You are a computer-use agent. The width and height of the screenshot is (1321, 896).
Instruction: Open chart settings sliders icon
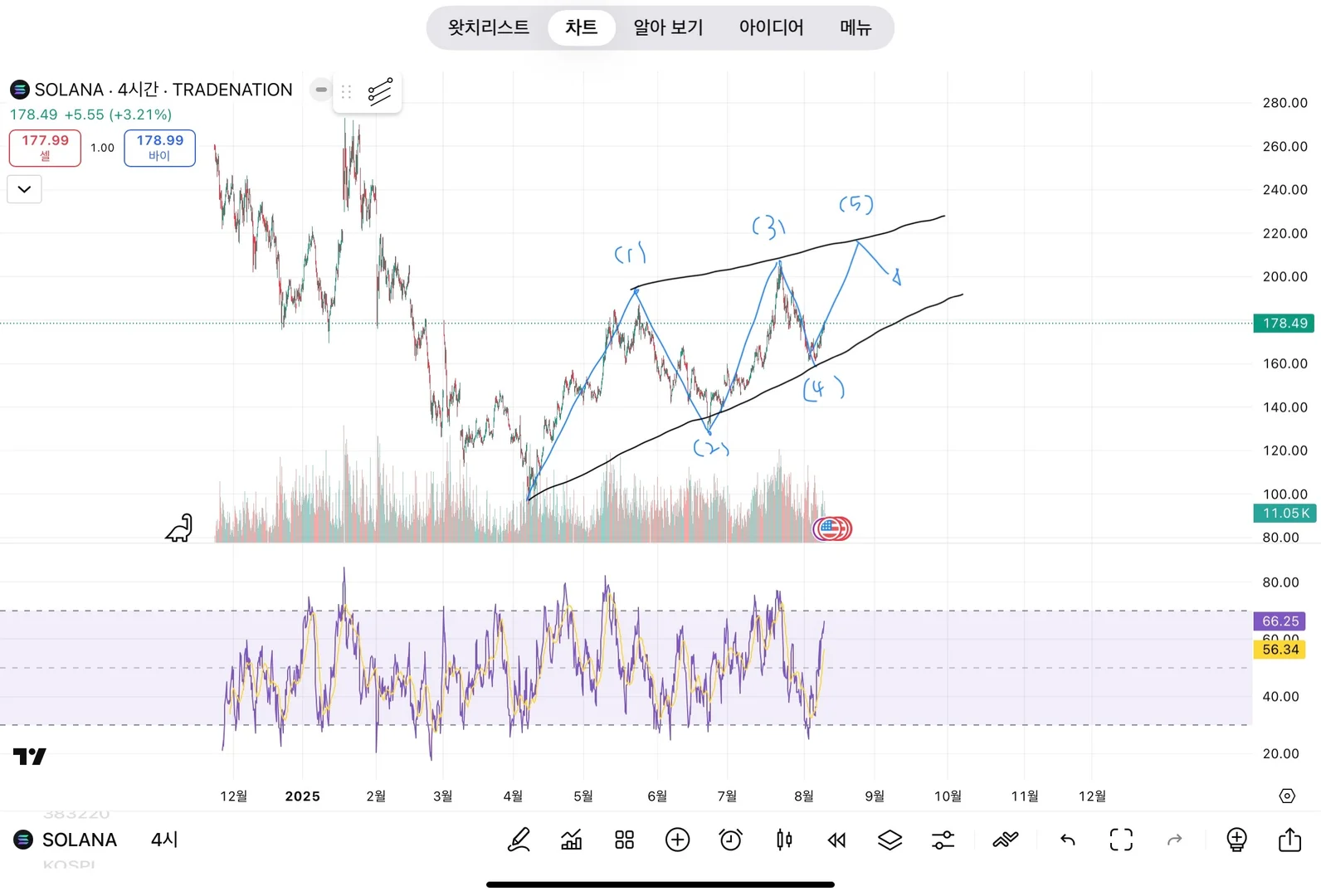pyautogui.click(x=943, y=840)
